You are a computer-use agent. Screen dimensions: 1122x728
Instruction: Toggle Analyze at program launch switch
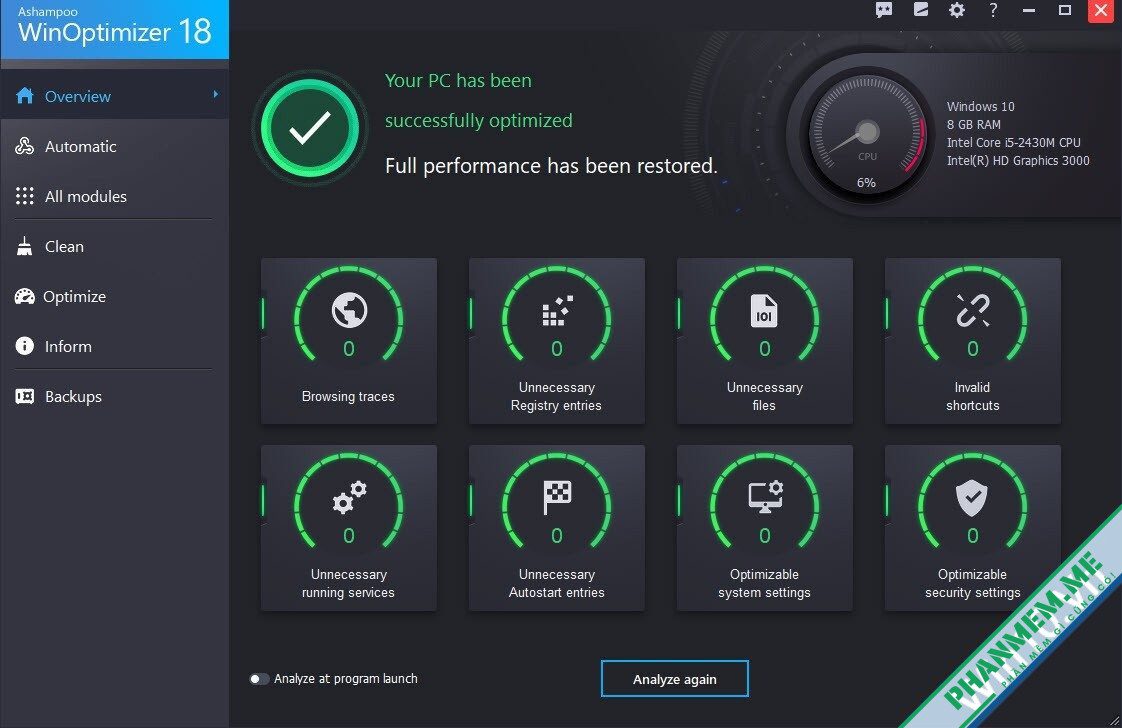point(259,679)
